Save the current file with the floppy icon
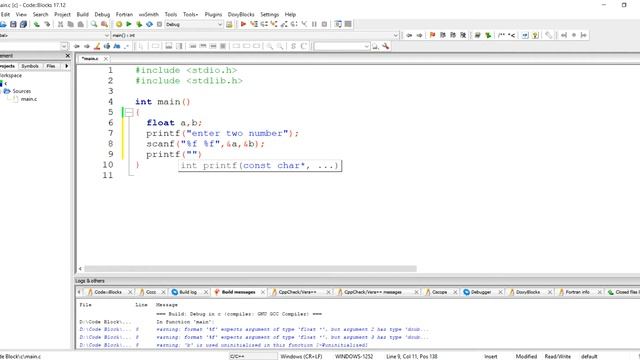The width and height of the screenshot is (640, 360). [13, 24]
